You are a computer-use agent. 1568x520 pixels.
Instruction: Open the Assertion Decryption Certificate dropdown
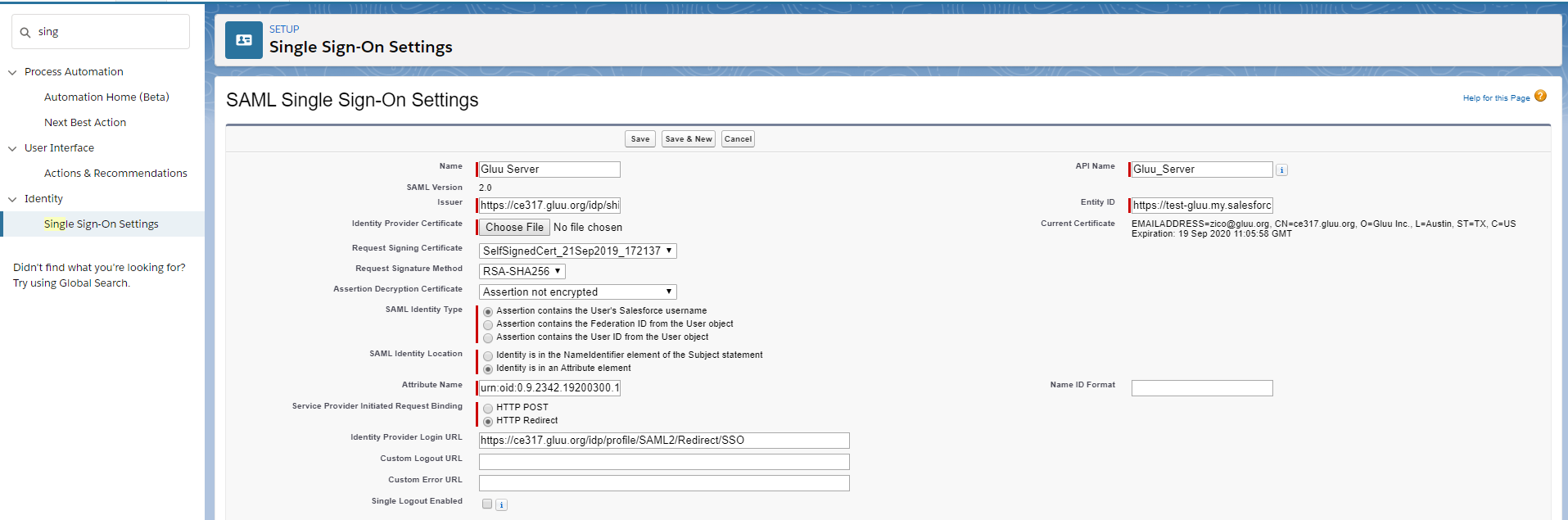(577, 292)
